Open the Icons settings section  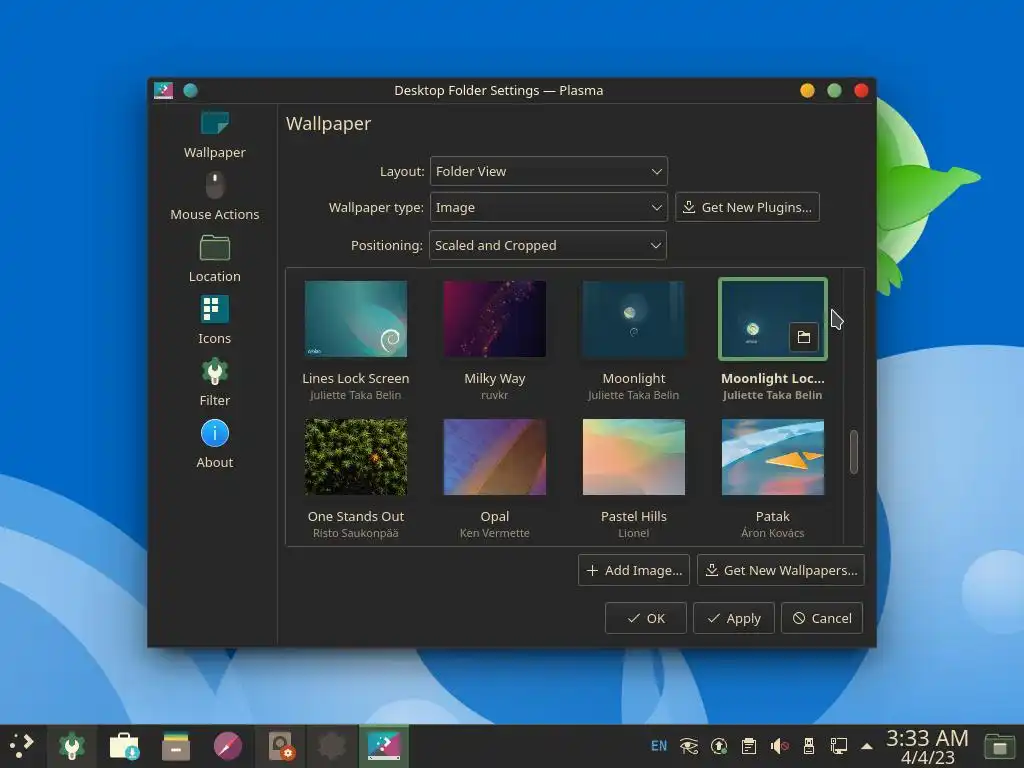pyautogui.click(x=214, y=321)
